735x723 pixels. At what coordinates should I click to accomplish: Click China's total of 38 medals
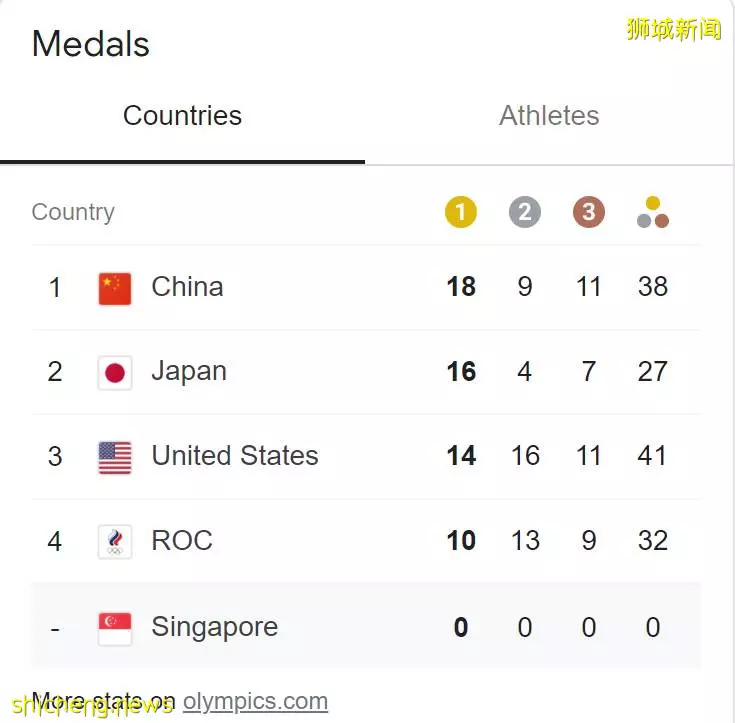coord(652,286)
